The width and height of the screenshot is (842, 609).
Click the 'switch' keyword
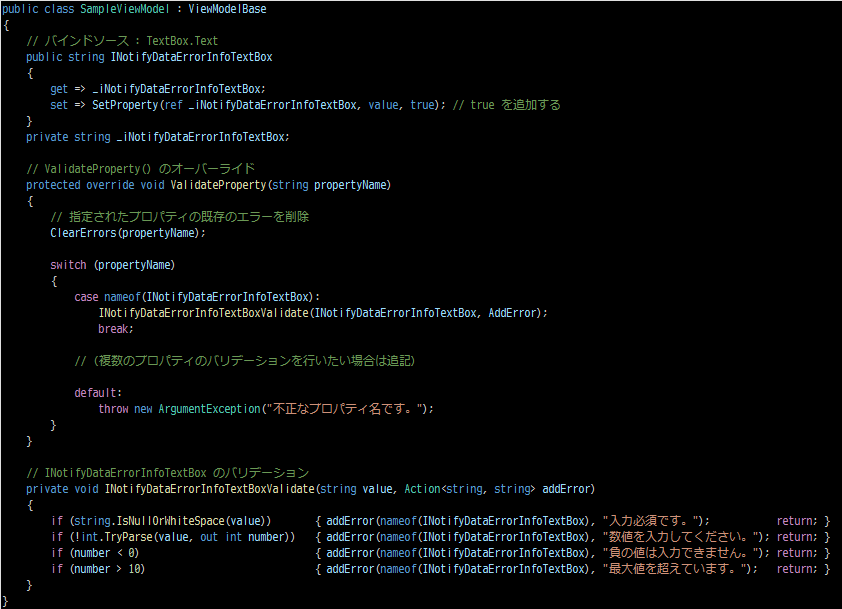click(68, 265)
